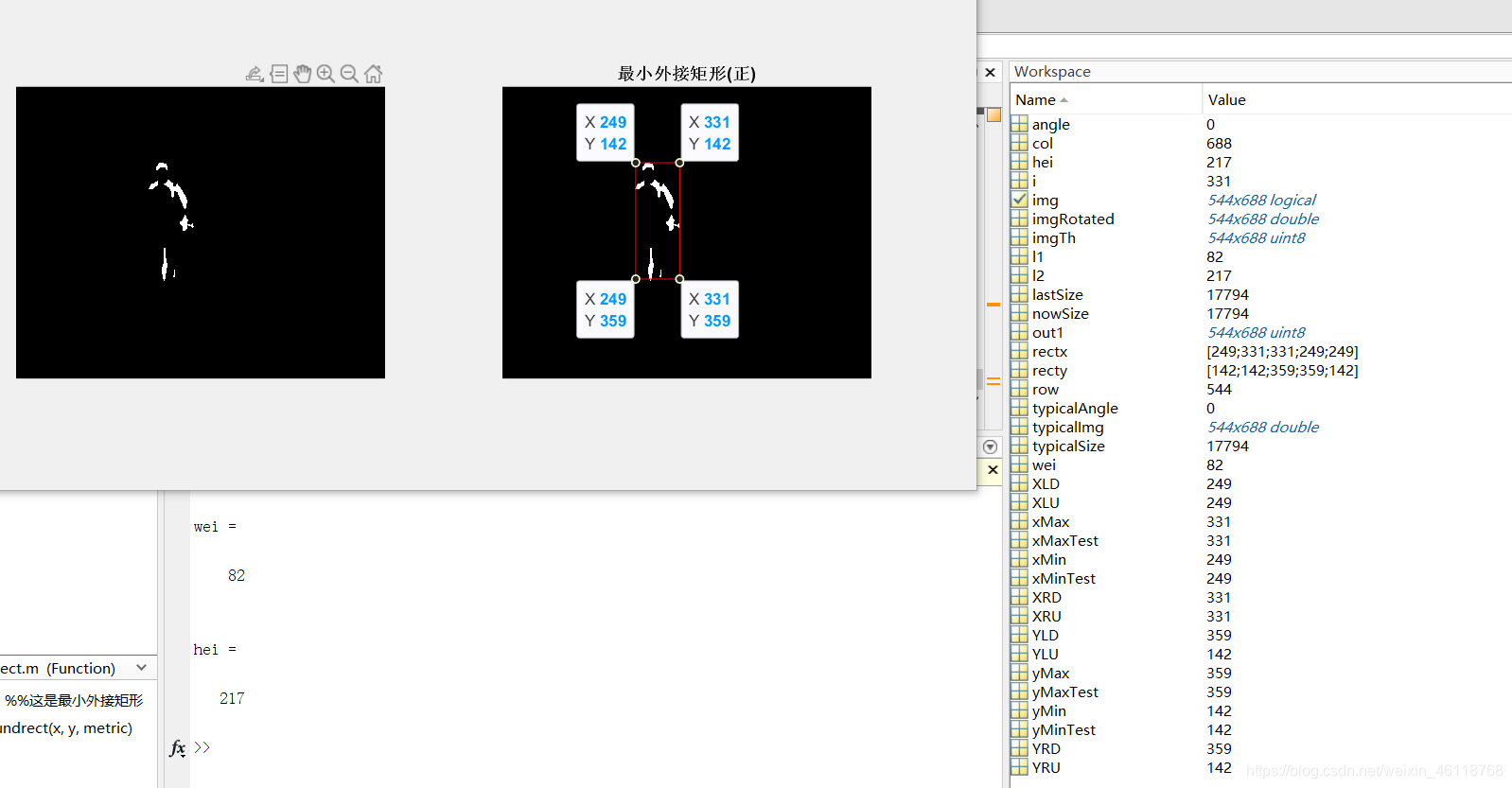Select the xMaxTest variable name
Screen dimensions: 1512x788
pyautogui.click(x=1064, y=540)
